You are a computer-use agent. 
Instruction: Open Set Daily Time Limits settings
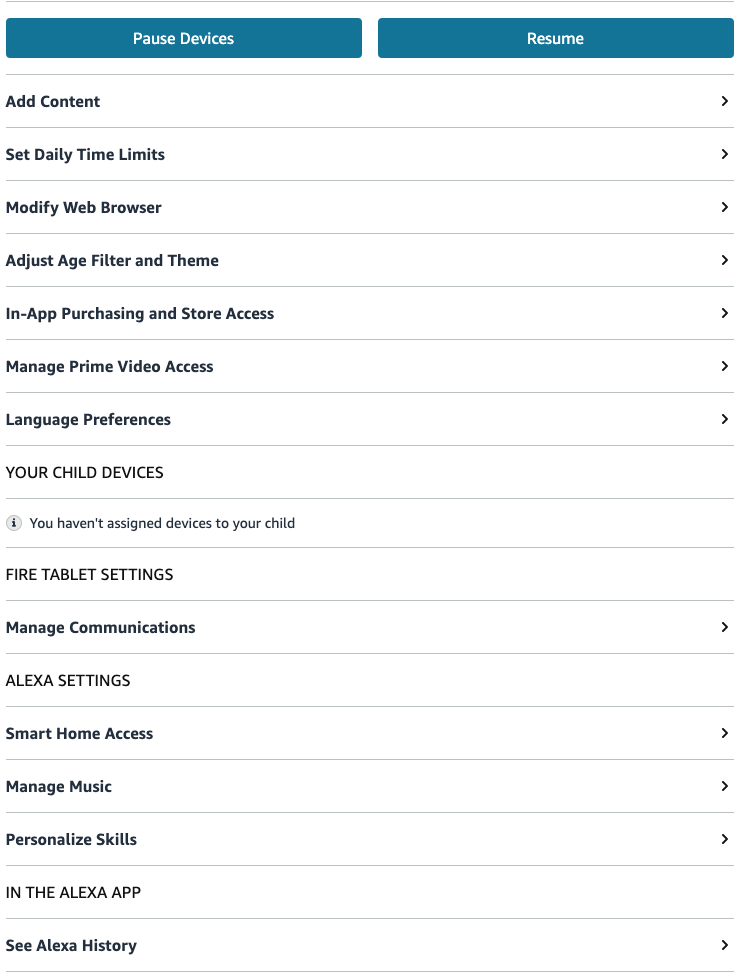(85, 154)
